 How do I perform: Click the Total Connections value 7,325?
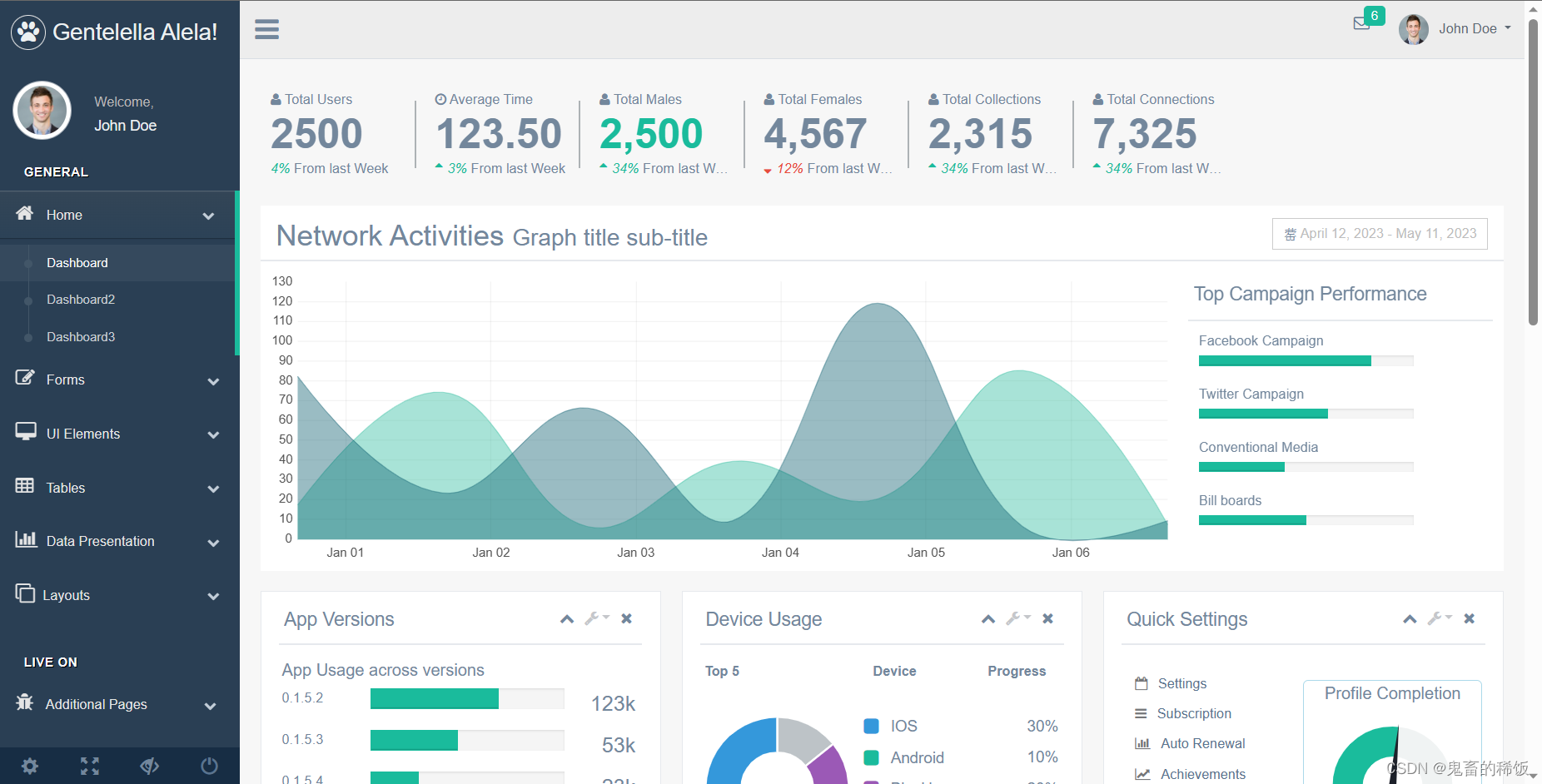[1145, 134]
